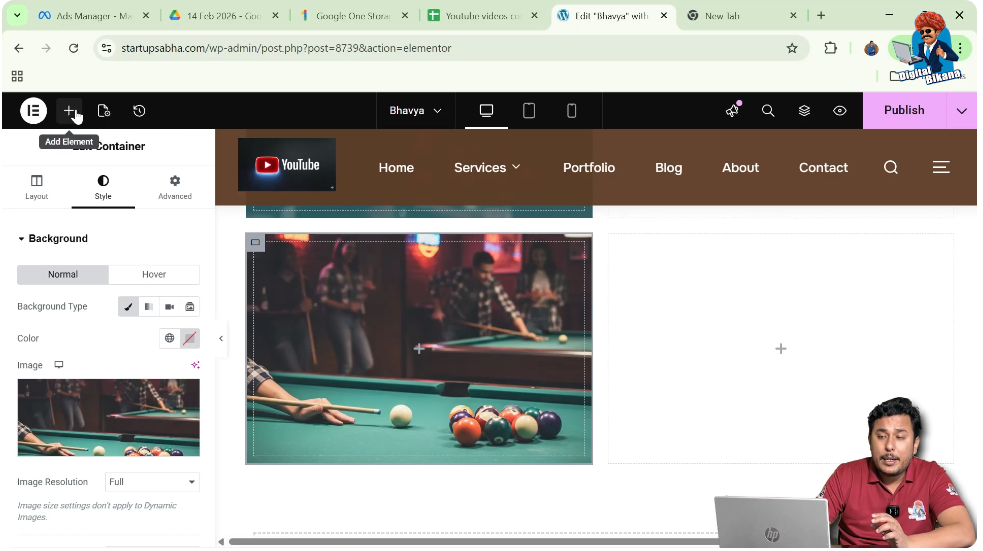The image size is (983, 551).
Task: Bookmark this page with the star
Action: pos(792,48)
